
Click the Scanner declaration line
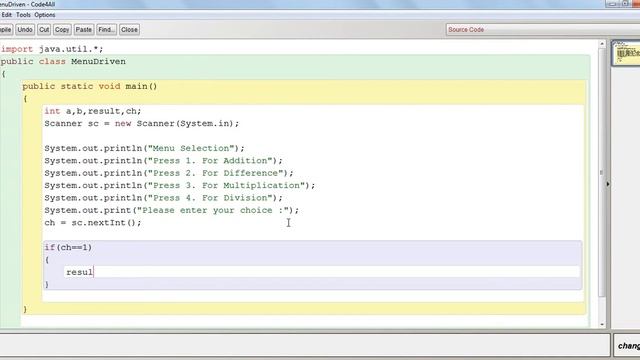point(142,123)
